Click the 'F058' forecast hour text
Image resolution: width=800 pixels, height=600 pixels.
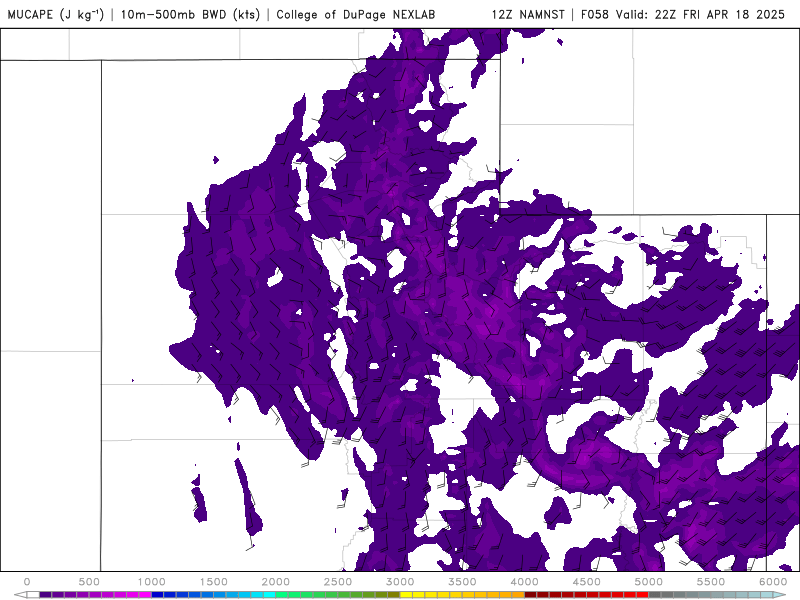(x=595, y=14)
